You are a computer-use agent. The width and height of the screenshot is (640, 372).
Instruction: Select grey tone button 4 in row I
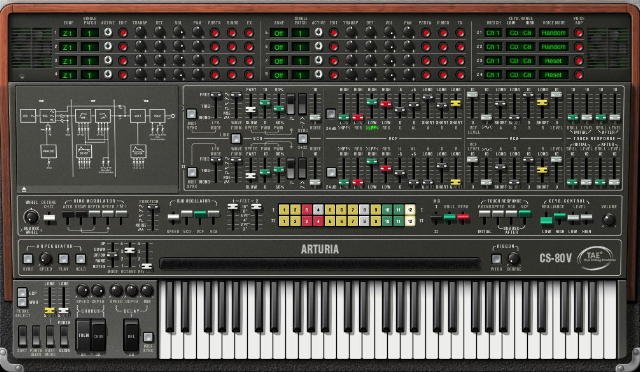point(318,210)
